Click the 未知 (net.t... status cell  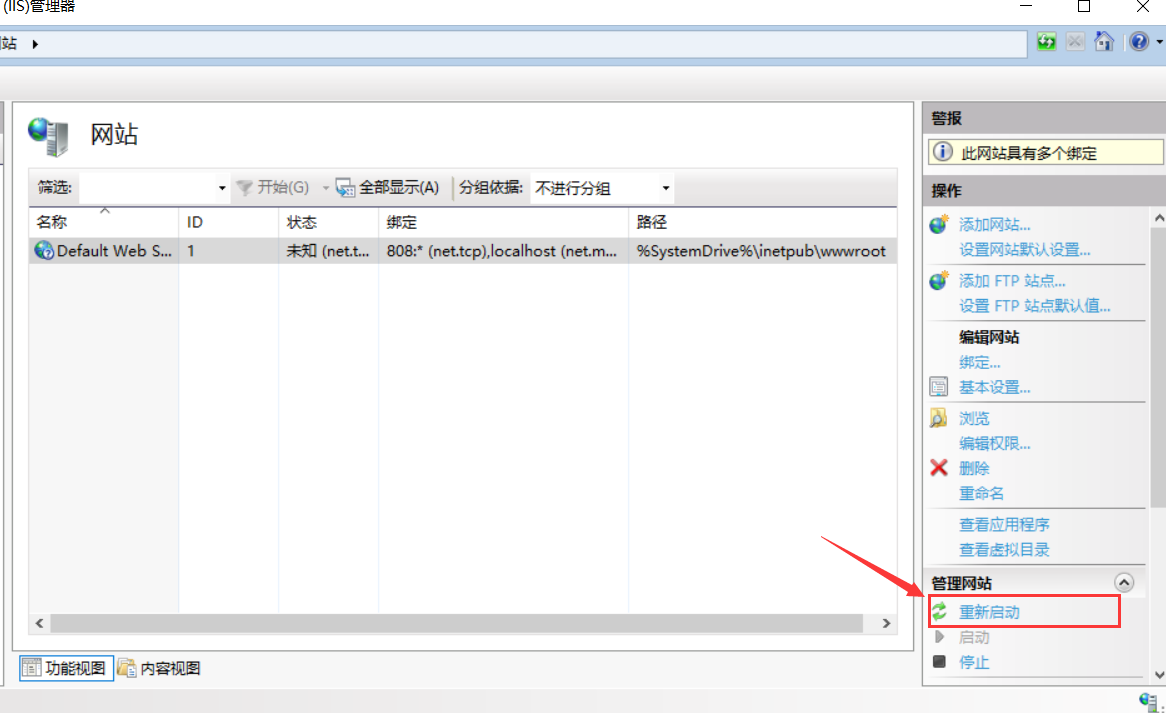(x=328, y=251)
